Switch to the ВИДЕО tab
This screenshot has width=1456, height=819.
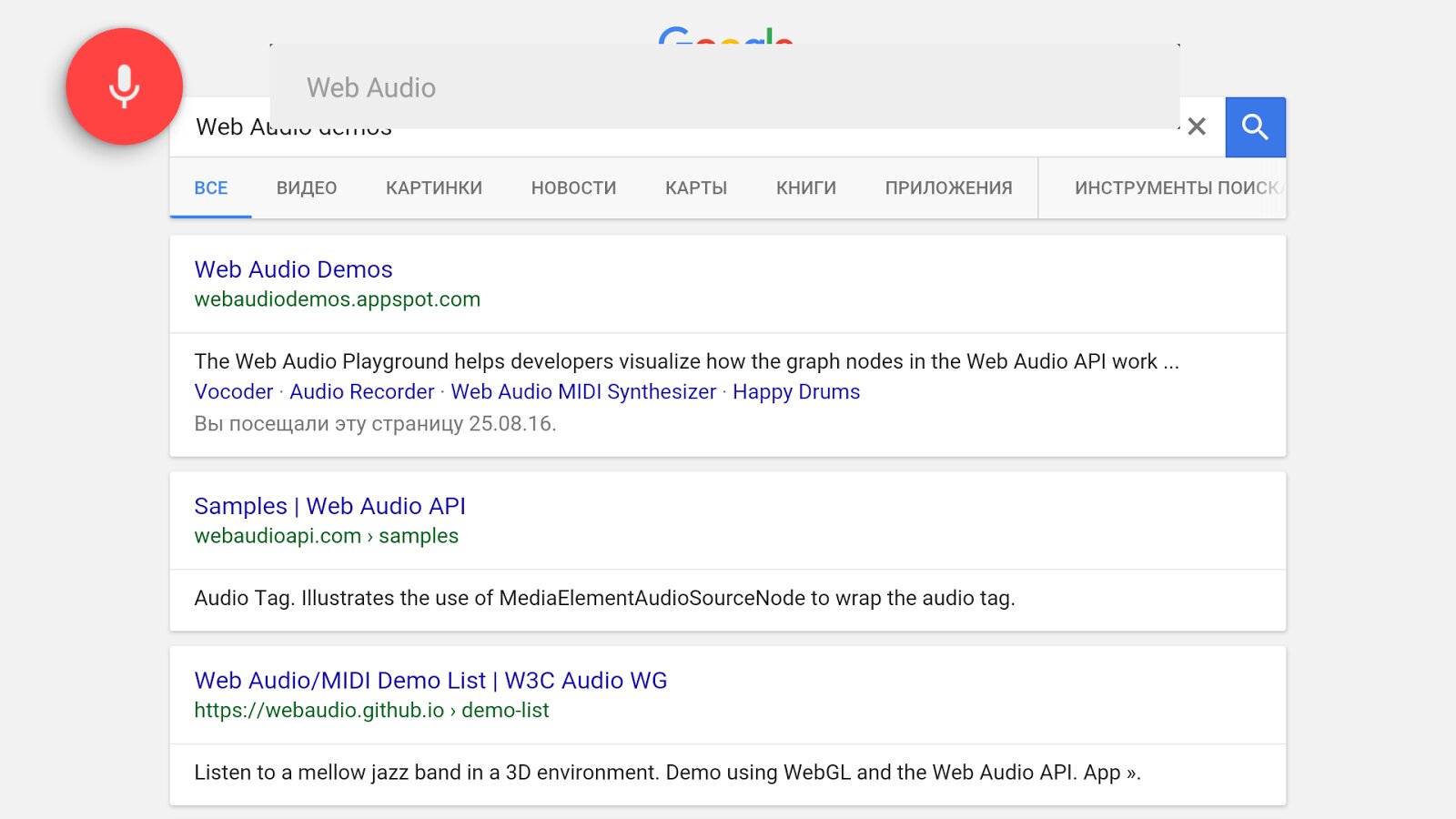(x=307, y=188)
